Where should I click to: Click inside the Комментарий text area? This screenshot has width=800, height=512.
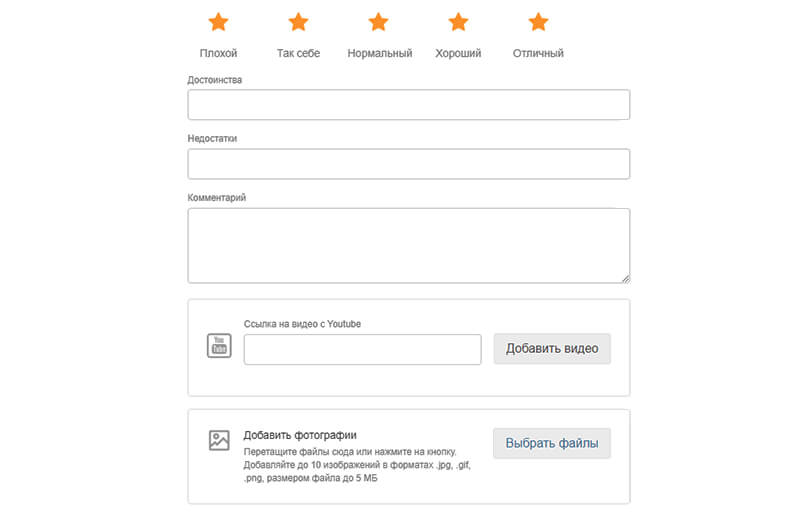tap(408, 245)
